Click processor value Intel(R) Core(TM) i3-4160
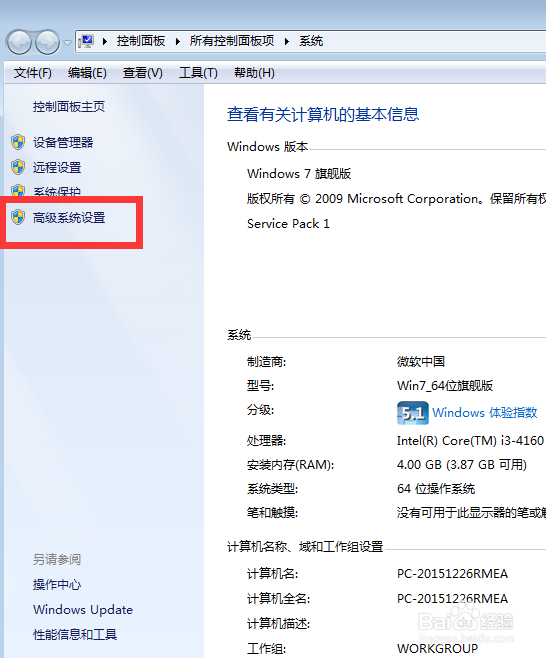This screenshot has width=546, height=658. 470,441
